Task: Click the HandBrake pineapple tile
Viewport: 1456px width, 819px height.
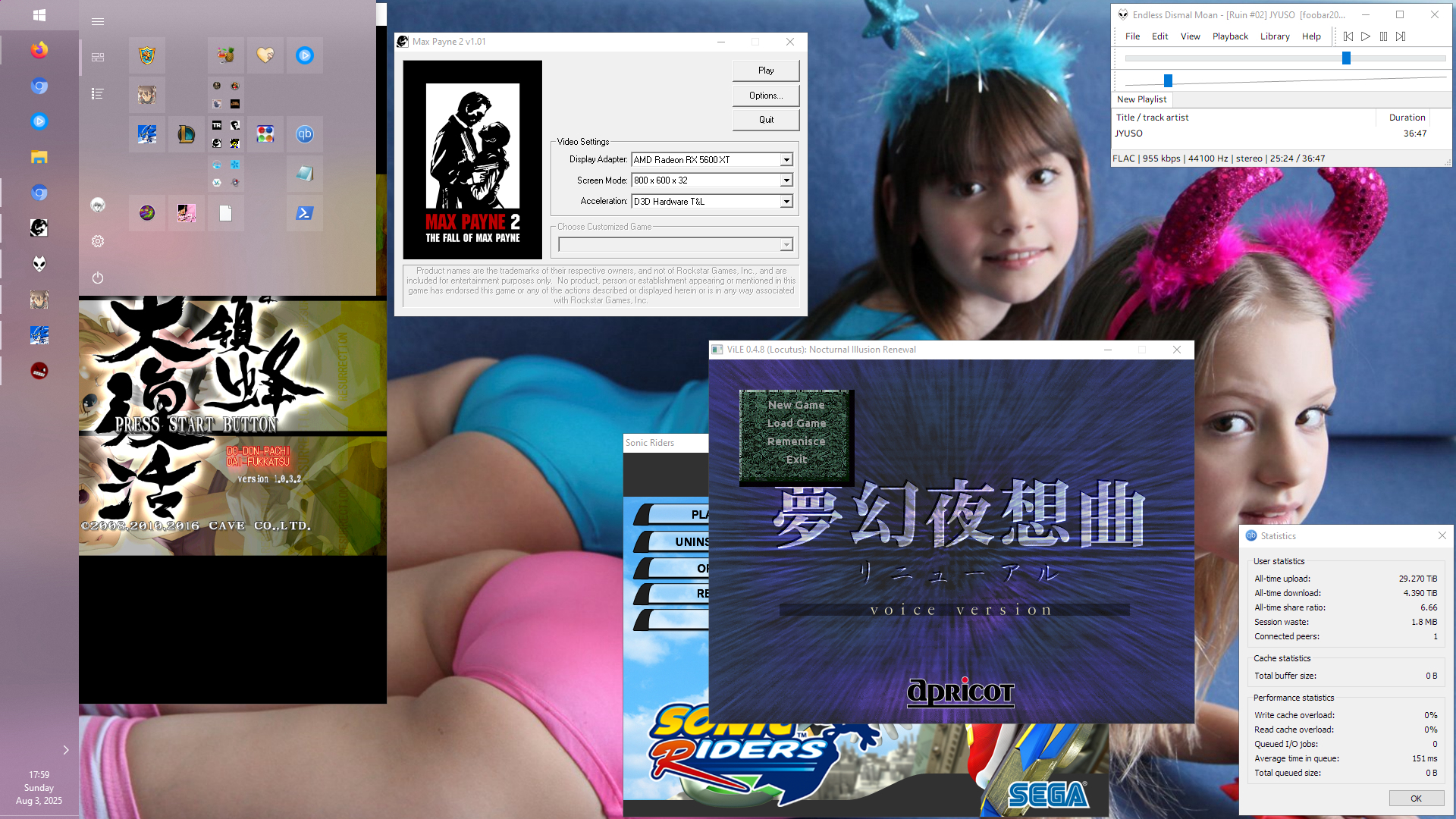Action: pyautogui.click(x=225, y=55)
